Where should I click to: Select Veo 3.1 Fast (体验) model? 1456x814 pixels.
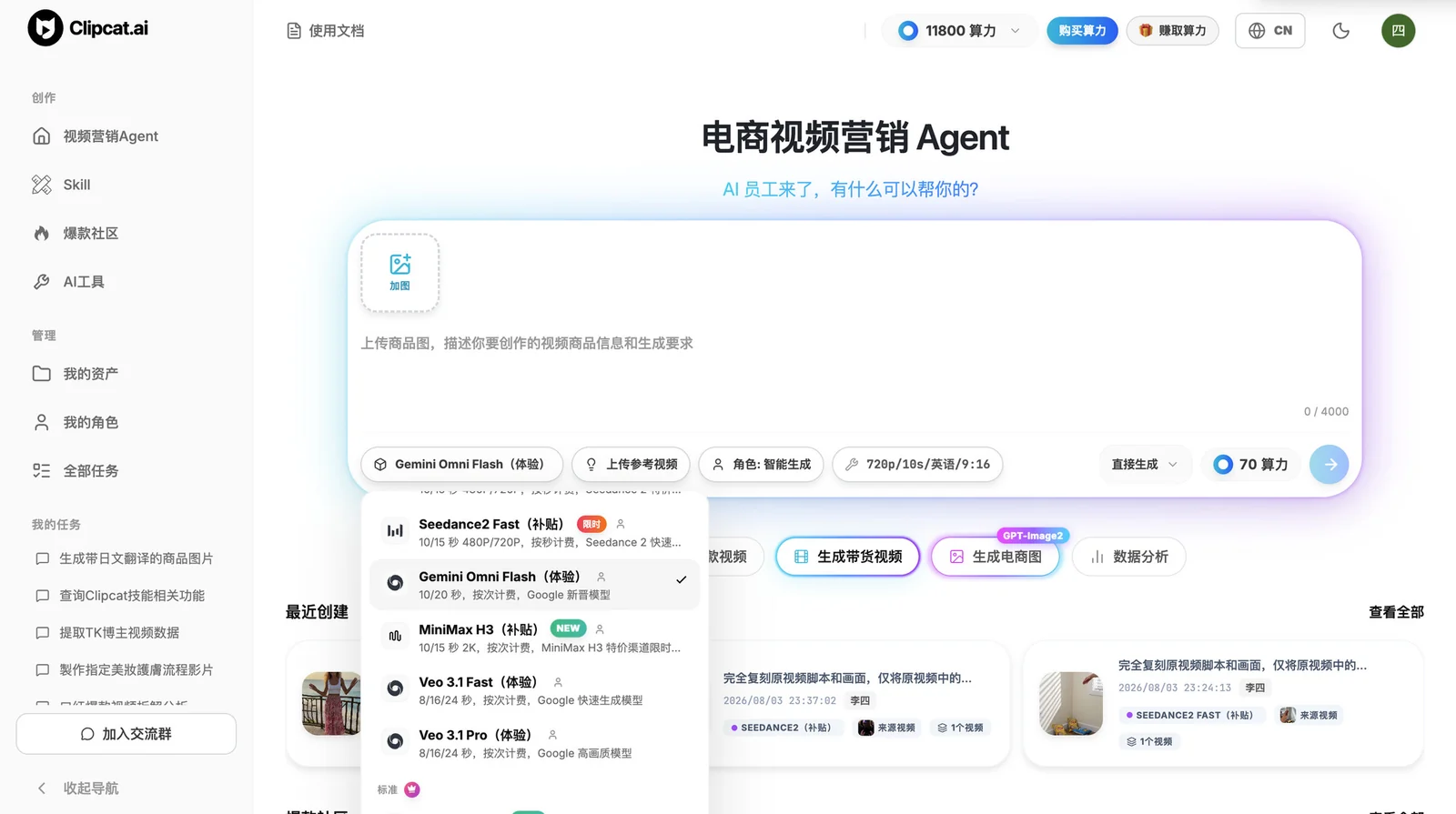[535, 690]
